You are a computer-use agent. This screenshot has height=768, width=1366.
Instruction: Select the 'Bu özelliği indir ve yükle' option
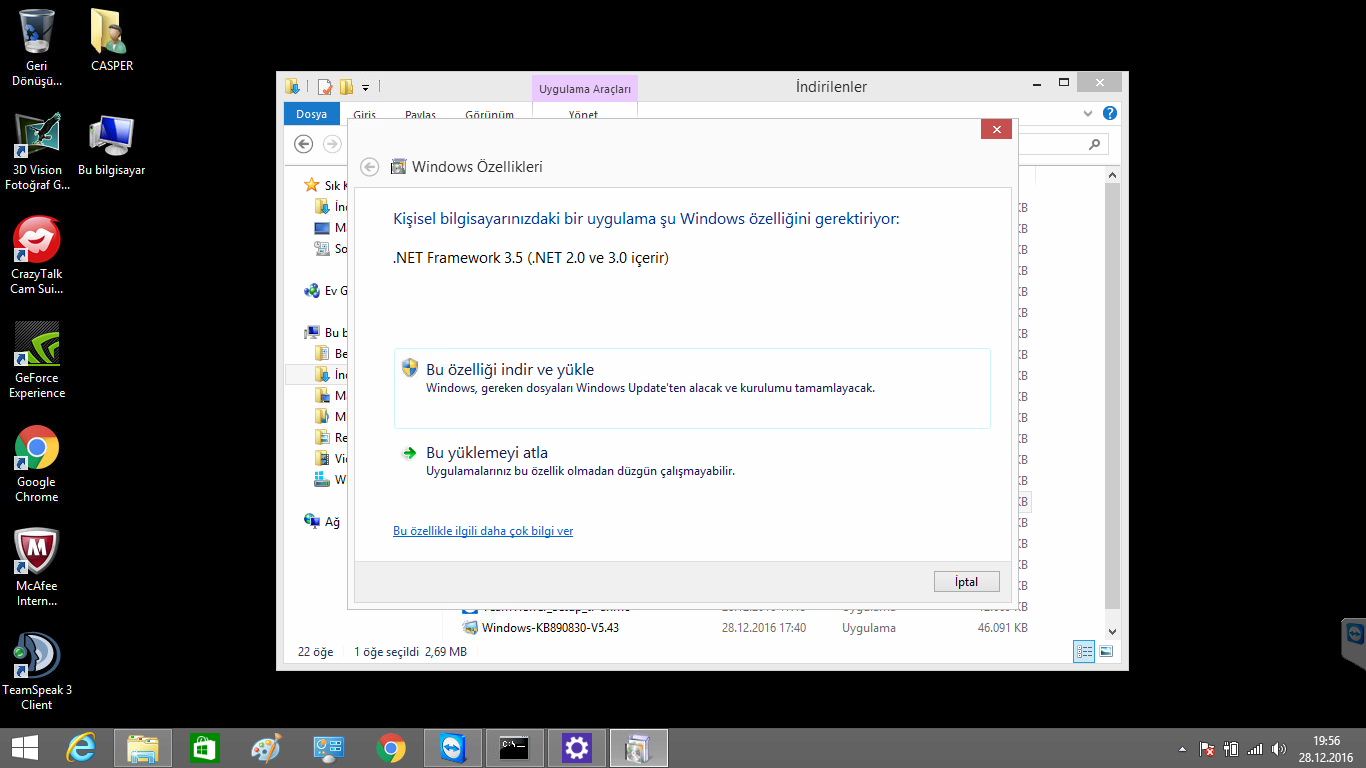508,368
